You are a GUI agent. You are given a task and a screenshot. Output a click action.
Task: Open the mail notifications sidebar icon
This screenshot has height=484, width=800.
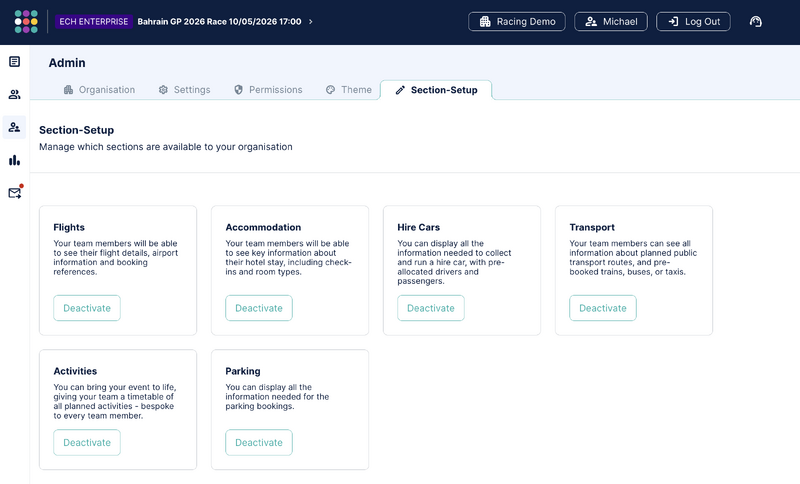[x=15, y=193]
